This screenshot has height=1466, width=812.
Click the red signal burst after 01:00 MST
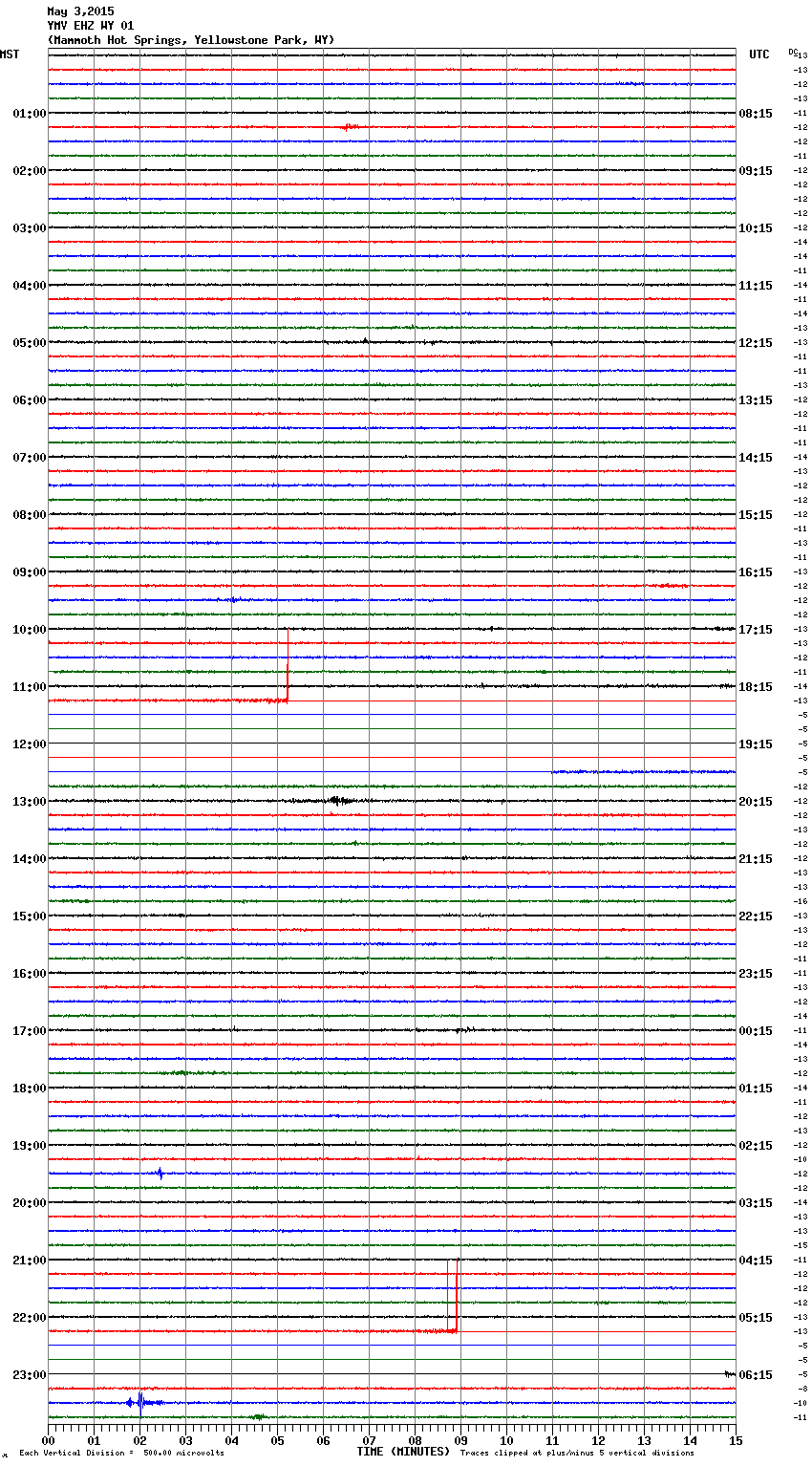350,126
